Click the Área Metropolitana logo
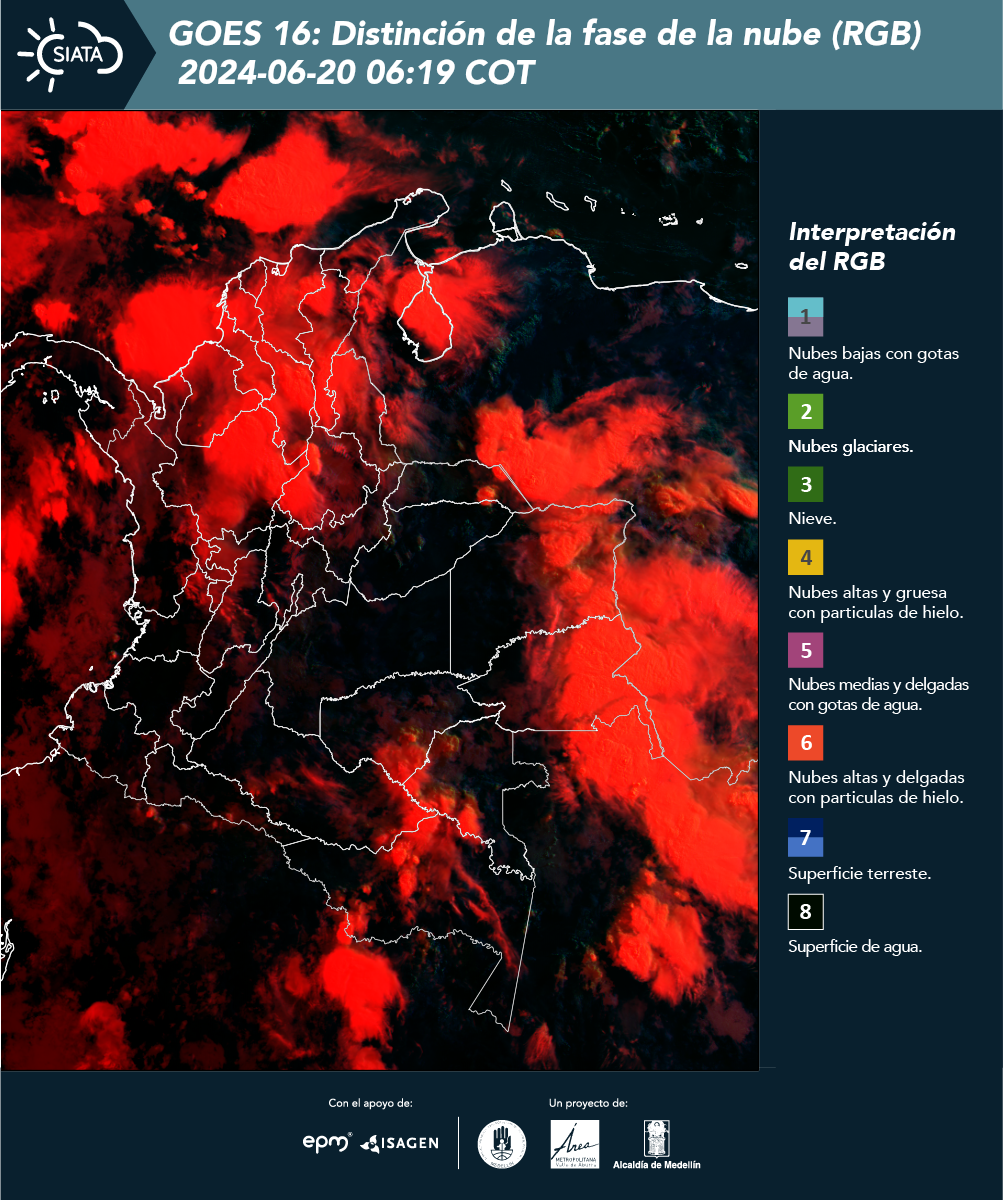 pos(575,1144)
